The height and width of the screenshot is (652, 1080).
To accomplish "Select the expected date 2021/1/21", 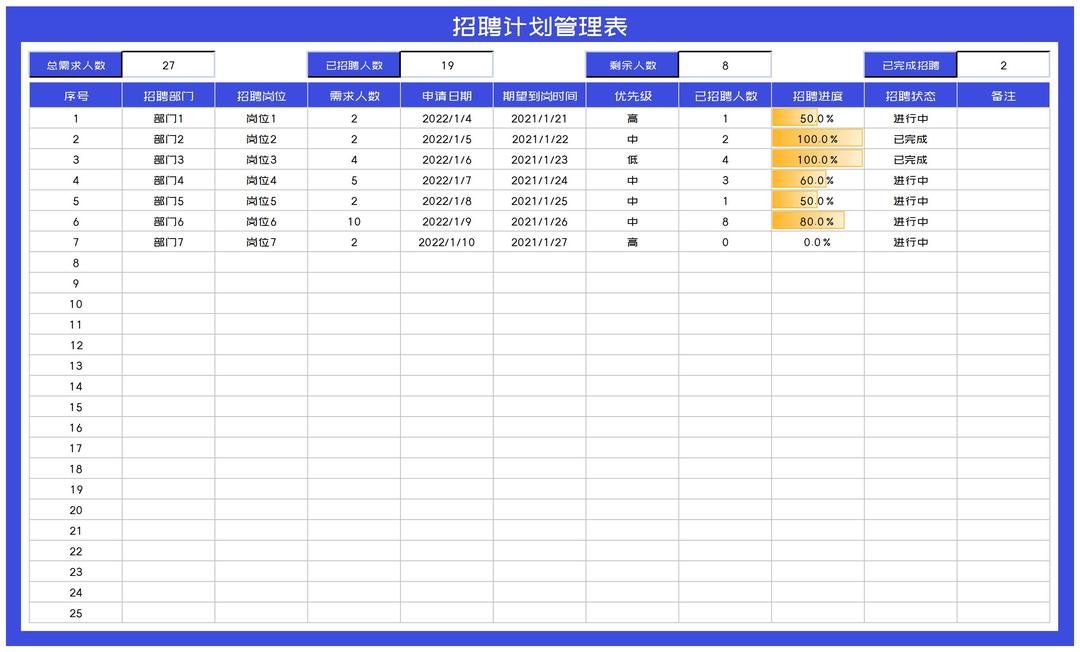I will coord(539,118).
